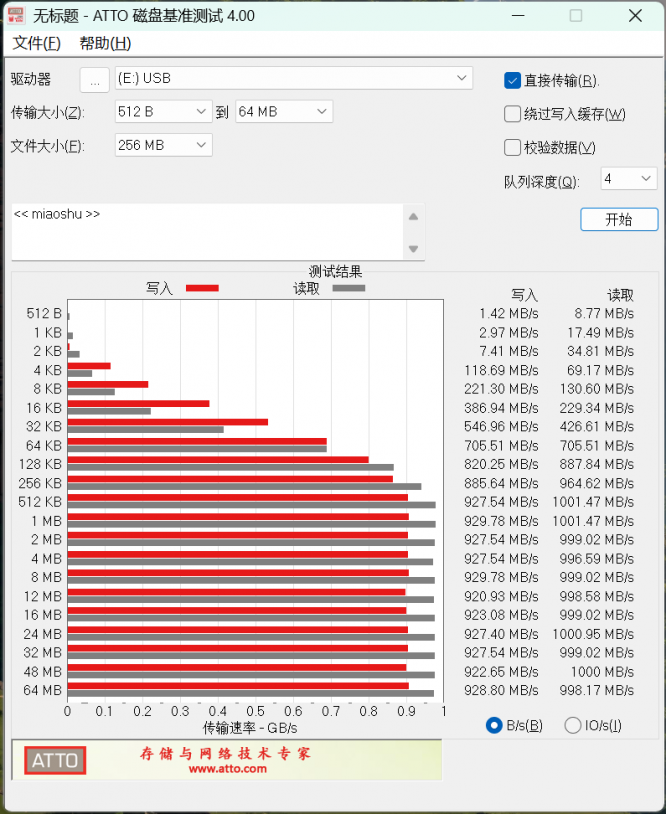Open the 64 MB maximum transfer size dropdown

(284, 112)
